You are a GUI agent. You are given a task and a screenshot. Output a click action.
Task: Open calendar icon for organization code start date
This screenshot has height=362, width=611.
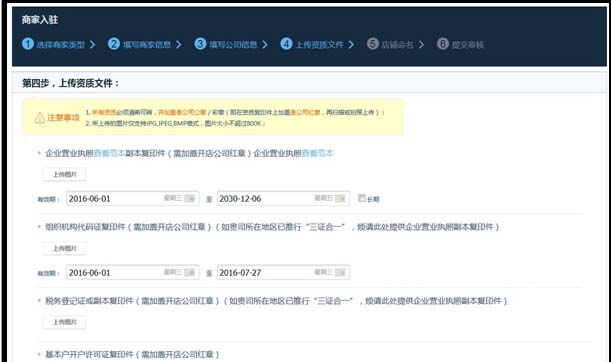pos(190,272)
